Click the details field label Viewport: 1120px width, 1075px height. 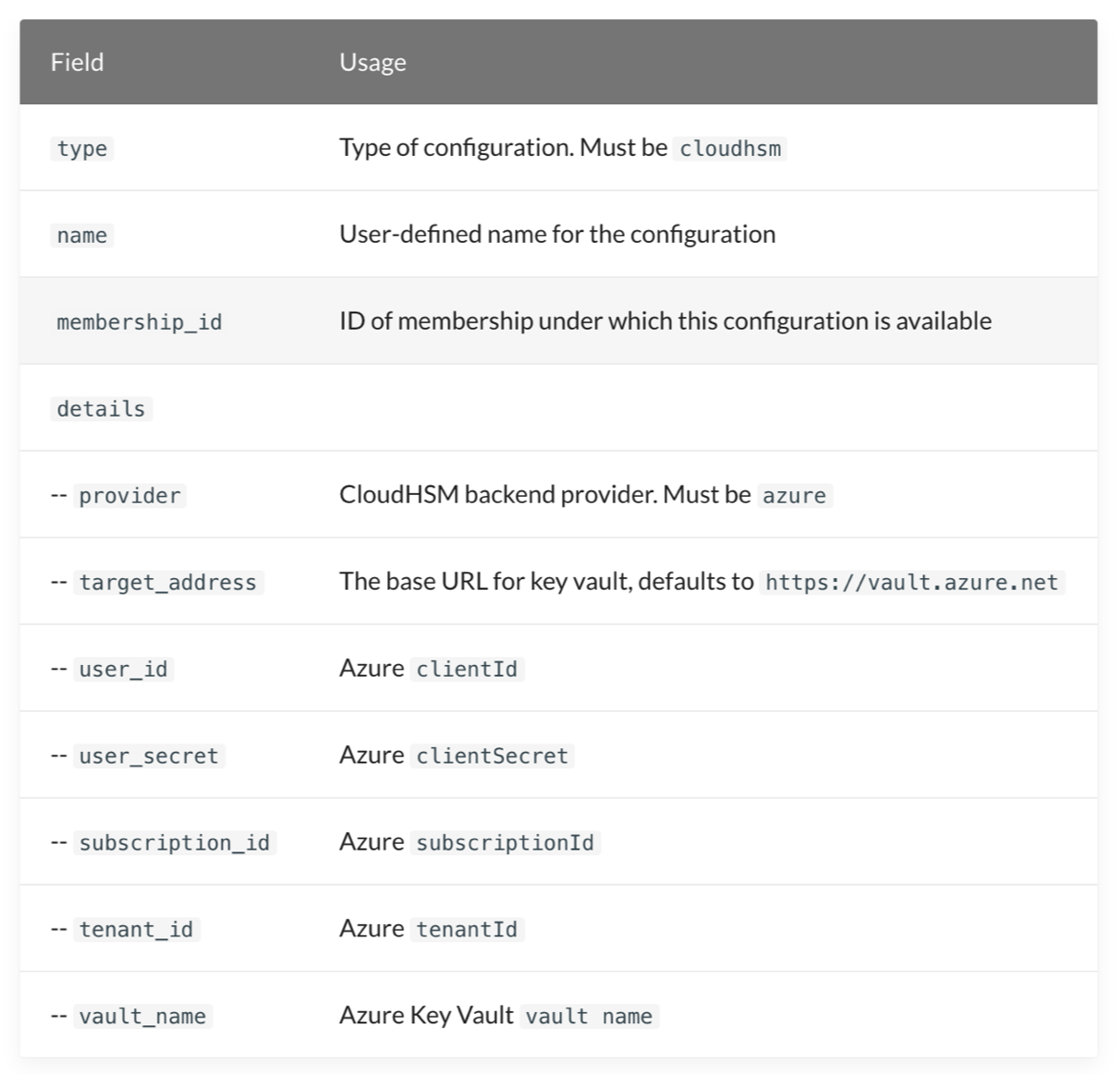point(101,409)
